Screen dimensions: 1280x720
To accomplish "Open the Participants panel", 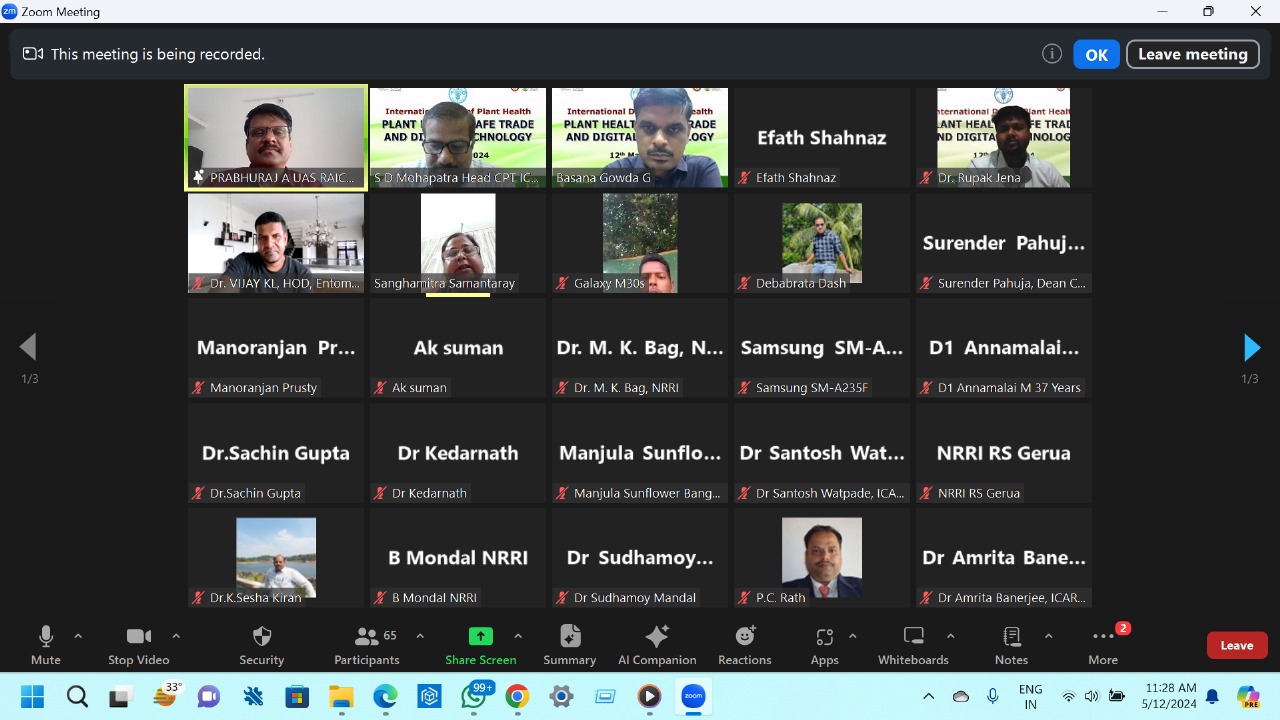I will (x=367, y=645).
